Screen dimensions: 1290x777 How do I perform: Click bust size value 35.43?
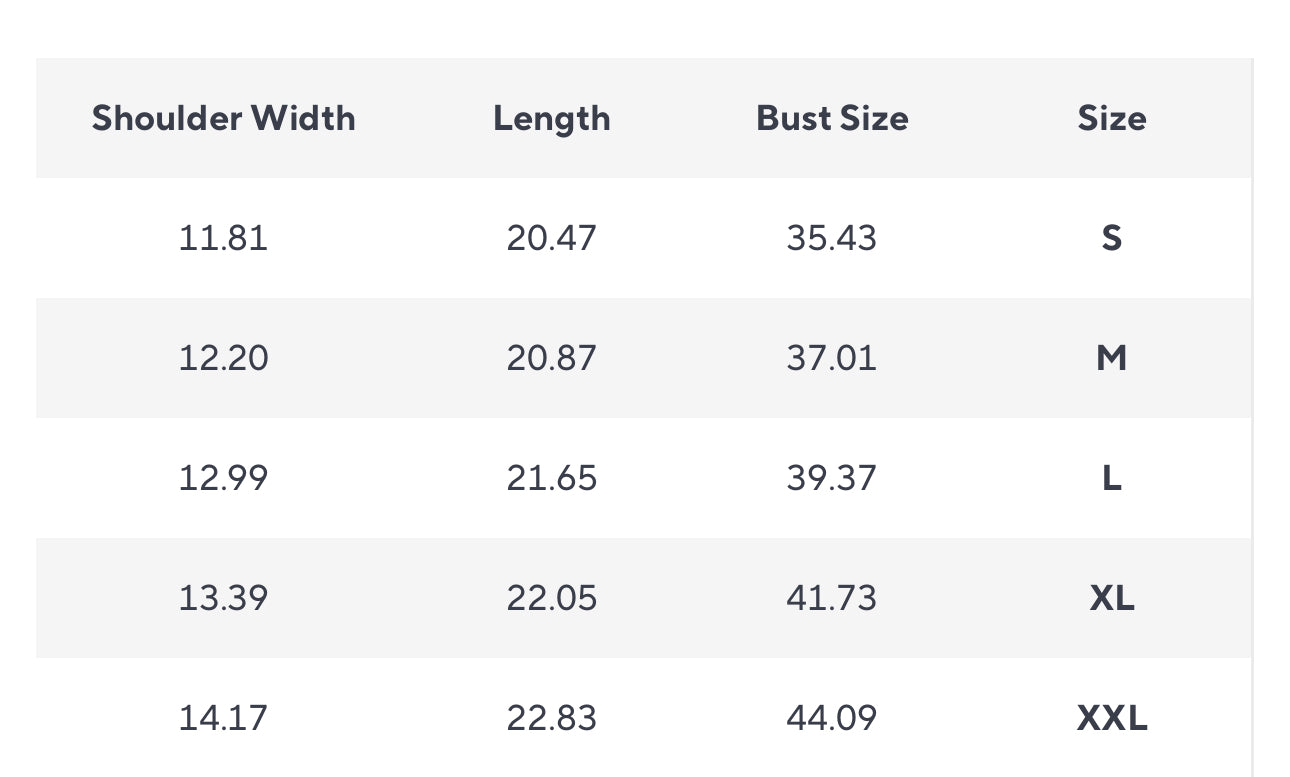832,238
